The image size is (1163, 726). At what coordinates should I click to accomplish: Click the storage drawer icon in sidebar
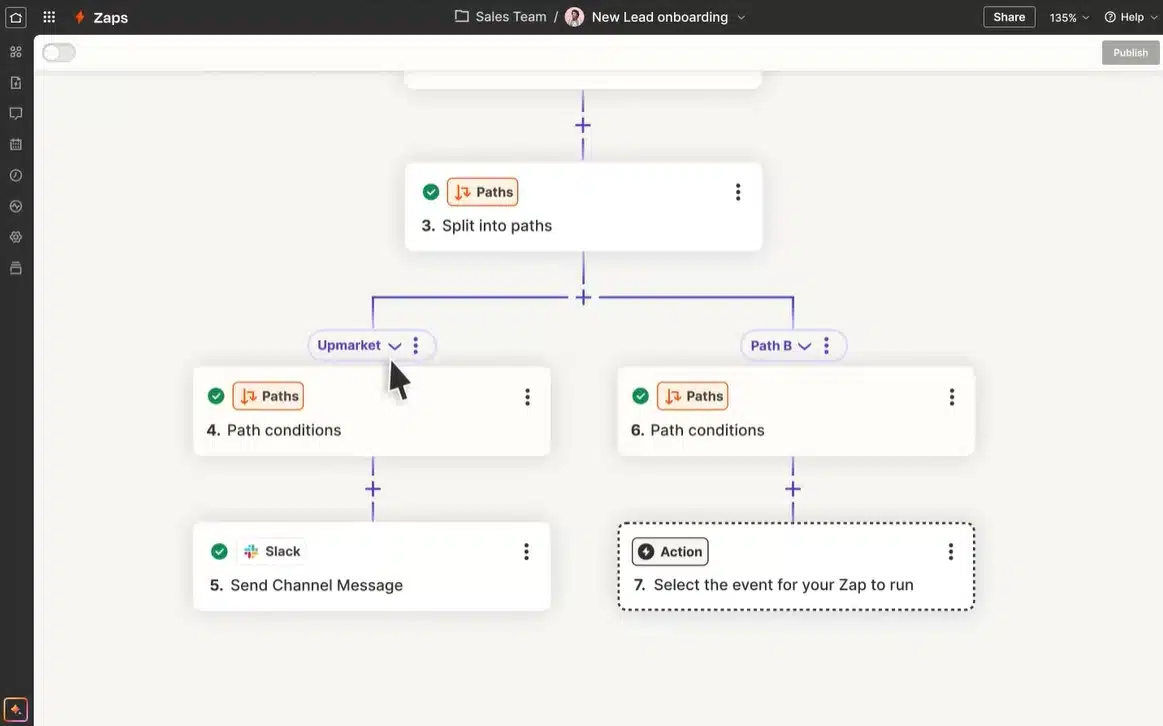(15, 267)
